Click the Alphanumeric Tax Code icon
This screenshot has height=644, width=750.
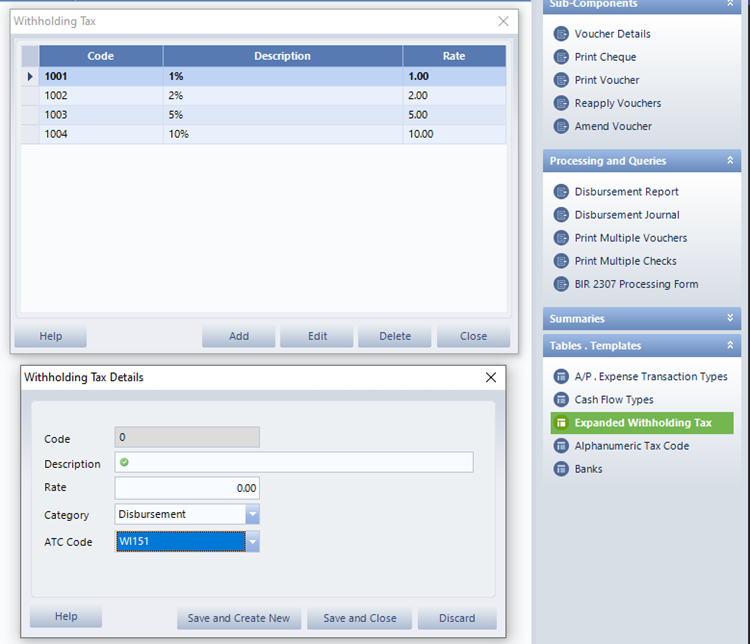[x=561, y=446]
